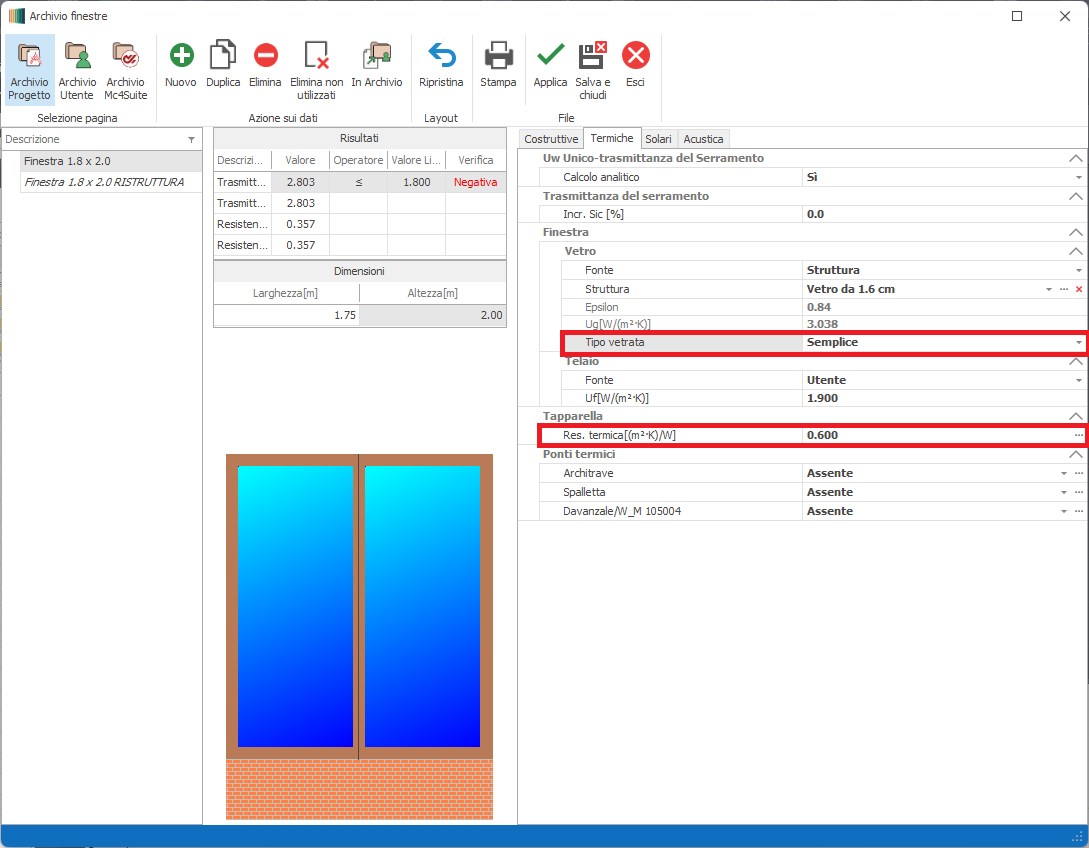Click the Ug value 3.038
Image resolution: width=1089 pixels, height=848 pixels.
[944, 324]
